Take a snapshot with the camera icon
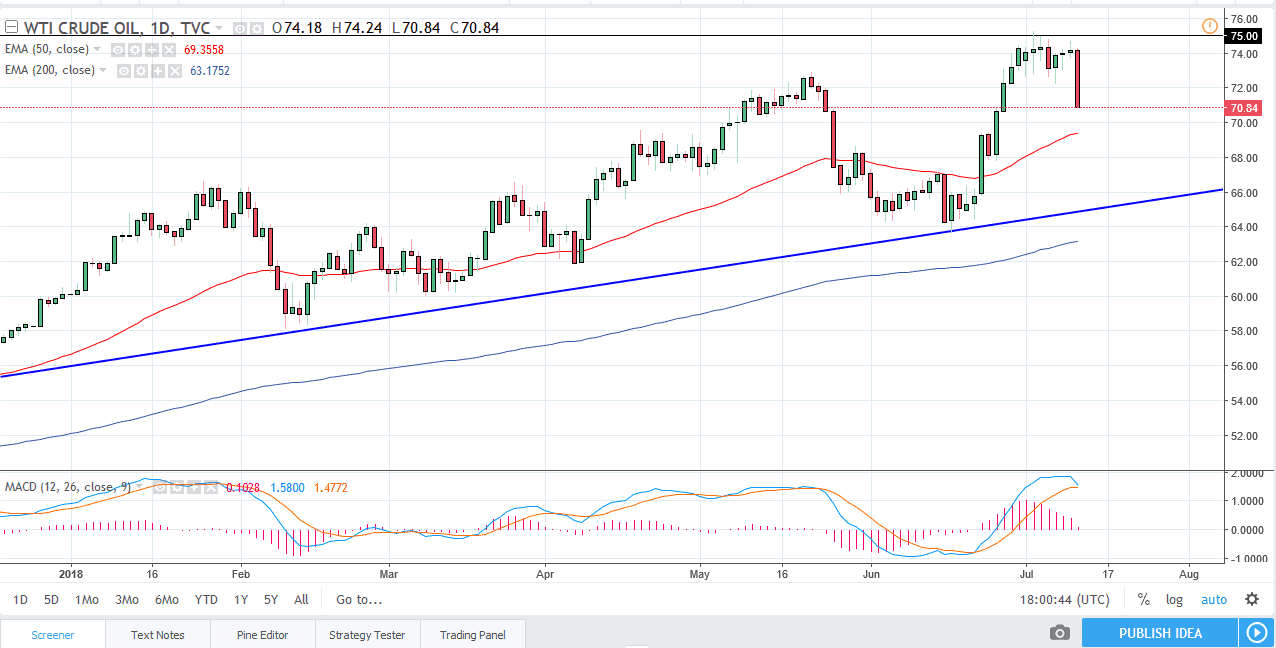Screen dimensions: 1276x648 pyautogui.click(x=1059, y=632)
